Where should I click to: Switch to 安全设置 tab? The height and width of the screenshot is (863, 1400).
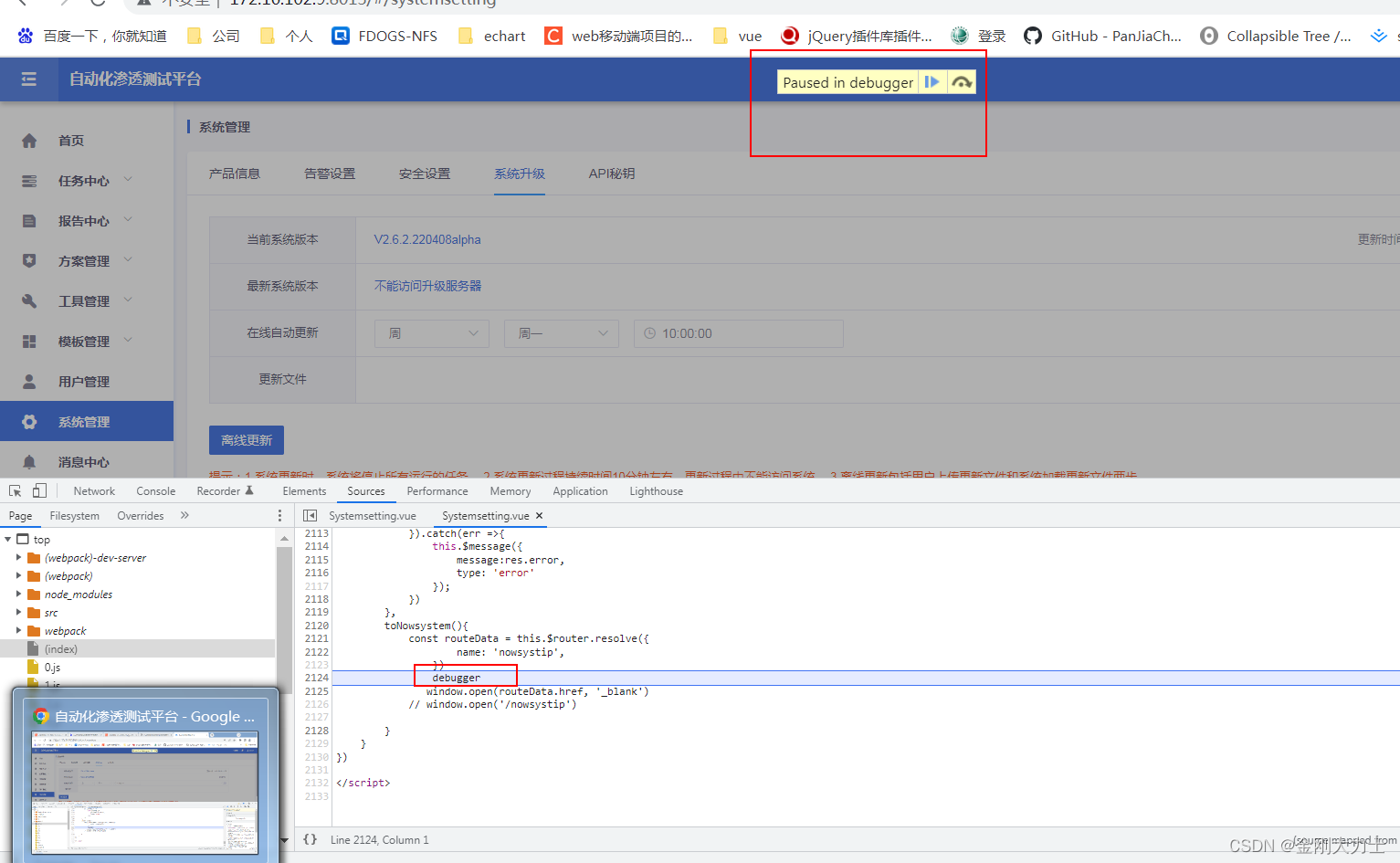tap(425, 174)
